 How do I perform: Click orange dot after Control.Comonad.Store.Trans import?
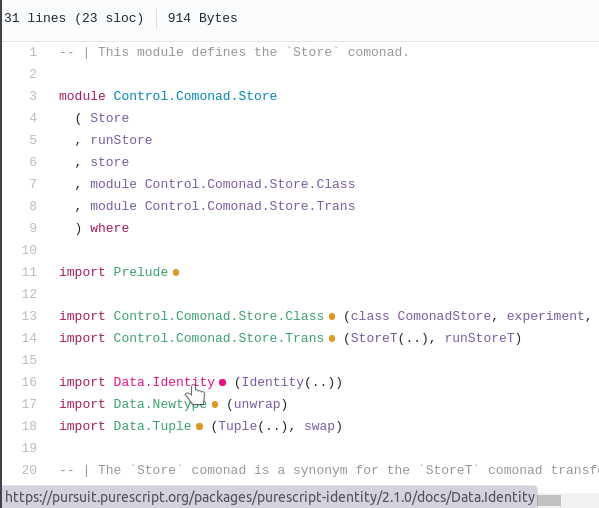pyautogui.click(x=332, y=338)
